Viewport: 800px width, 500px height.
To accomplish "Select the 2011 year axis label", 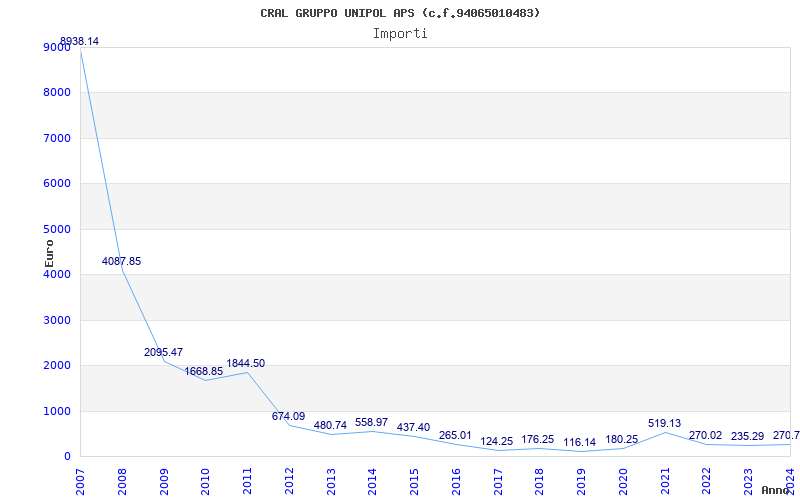I will click(x=247, y=482).
